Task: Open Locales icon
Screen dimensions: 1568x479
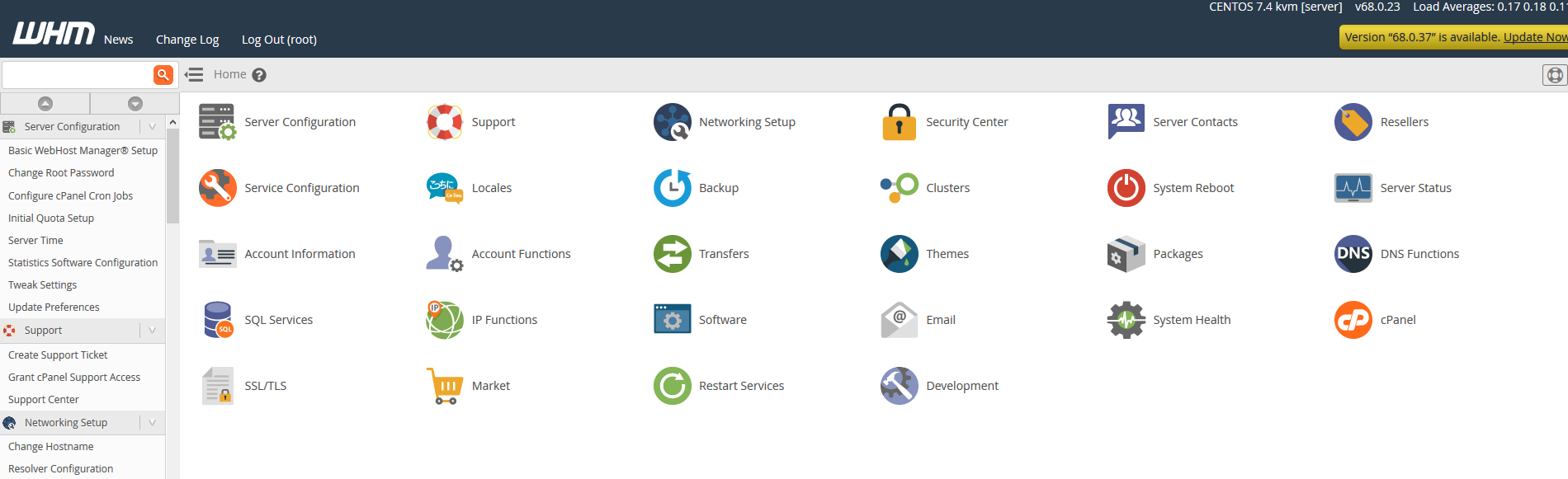Action: pyautogui.click(x=445, y=188)
